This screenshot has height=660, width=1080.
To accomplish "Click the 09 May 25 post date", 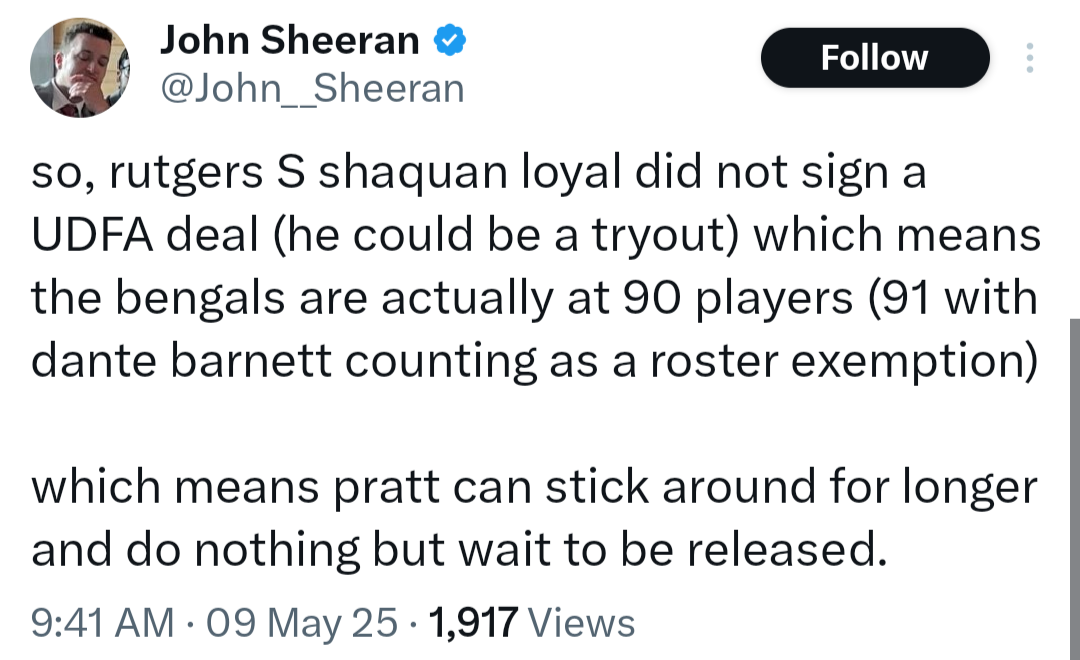I will tap(302, 622).
